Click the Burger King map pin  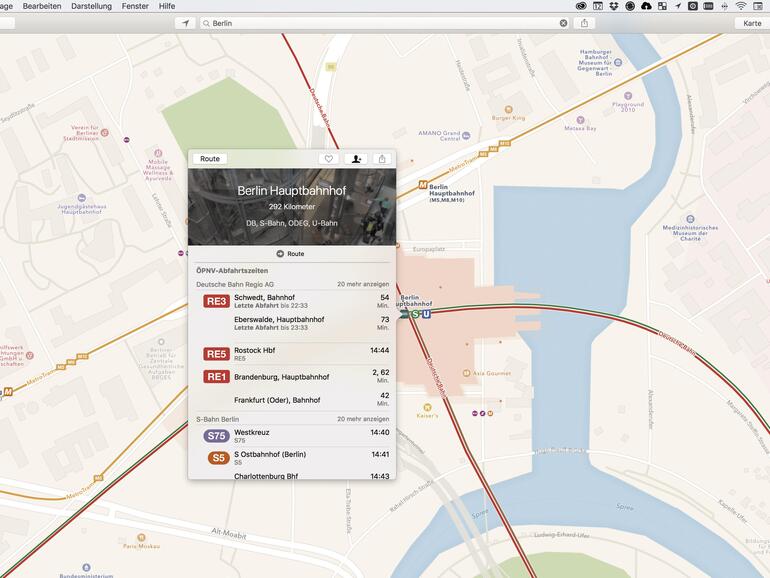[x=509, y=110]
